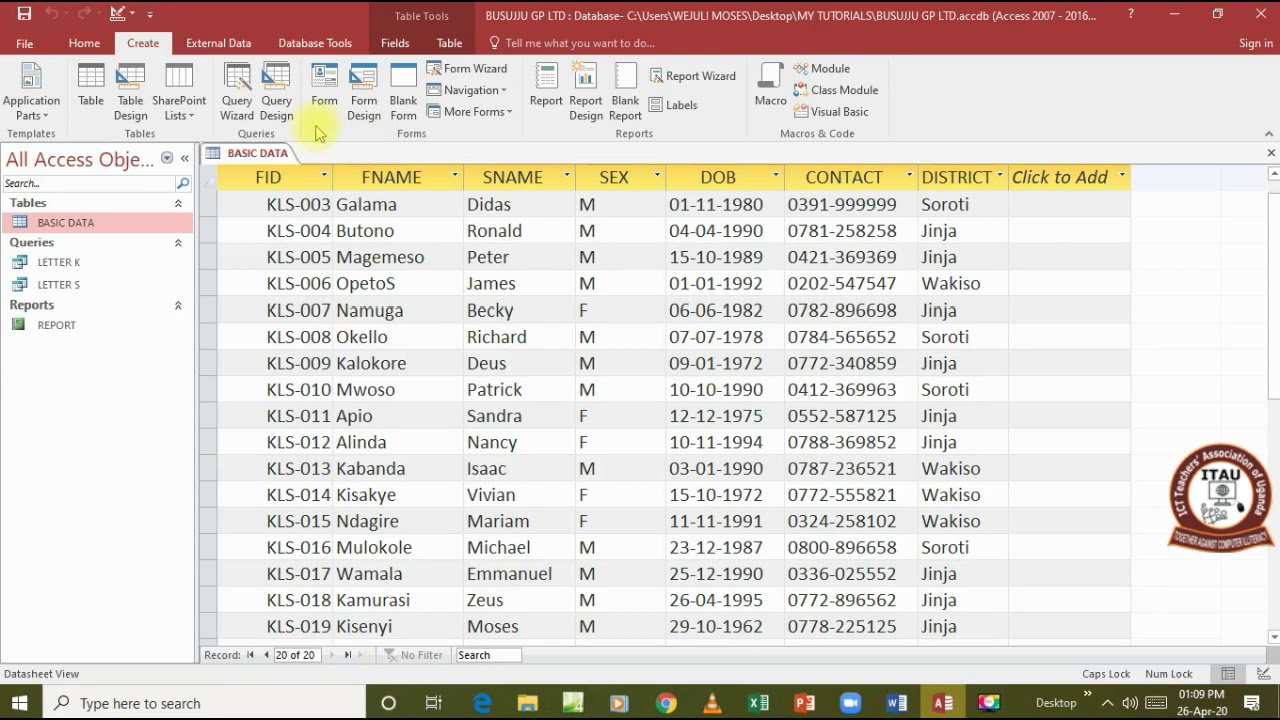Go to the previous record

(x=266, y=655)
